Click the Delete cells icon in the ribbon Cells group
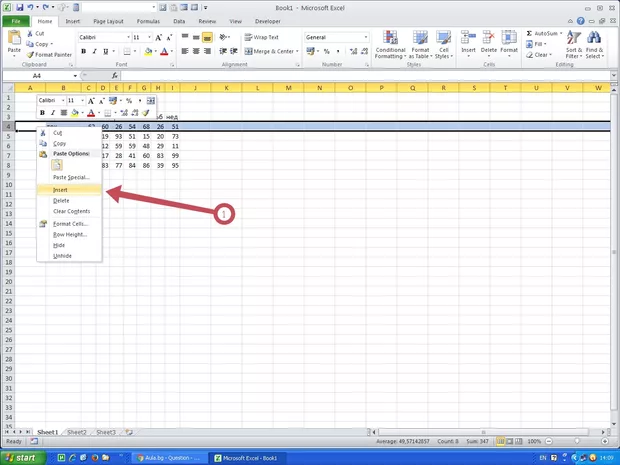This screenshot has height=465, width=620. coord(489,38)
